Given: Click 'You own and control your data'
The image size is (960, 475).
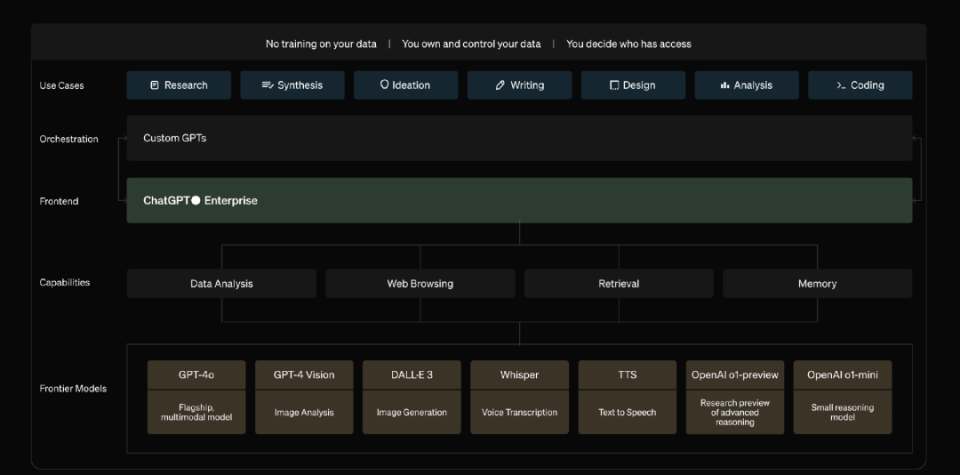Looking at the screenshot, I should (471, 44).
